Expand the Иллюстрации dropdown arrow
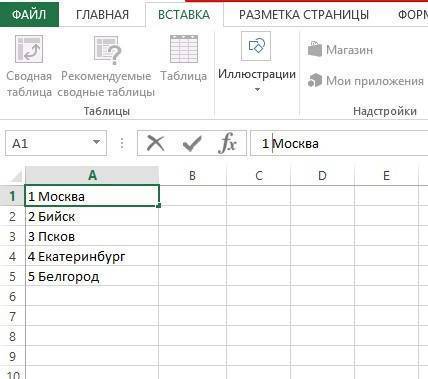The image size is (428, 379). click(x=257, y=89)
